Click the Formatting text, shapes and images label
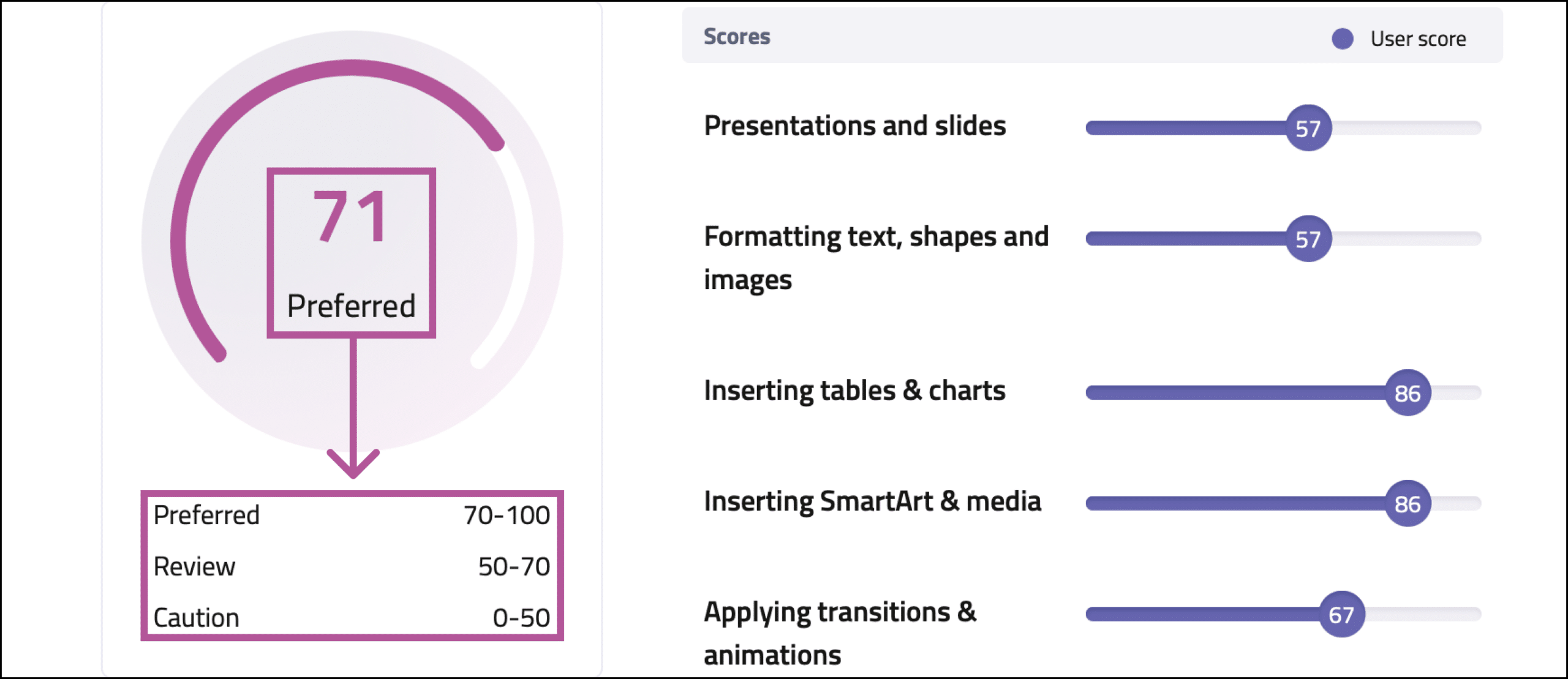Viewport: 1568px width, 679px height. point(876,258)
